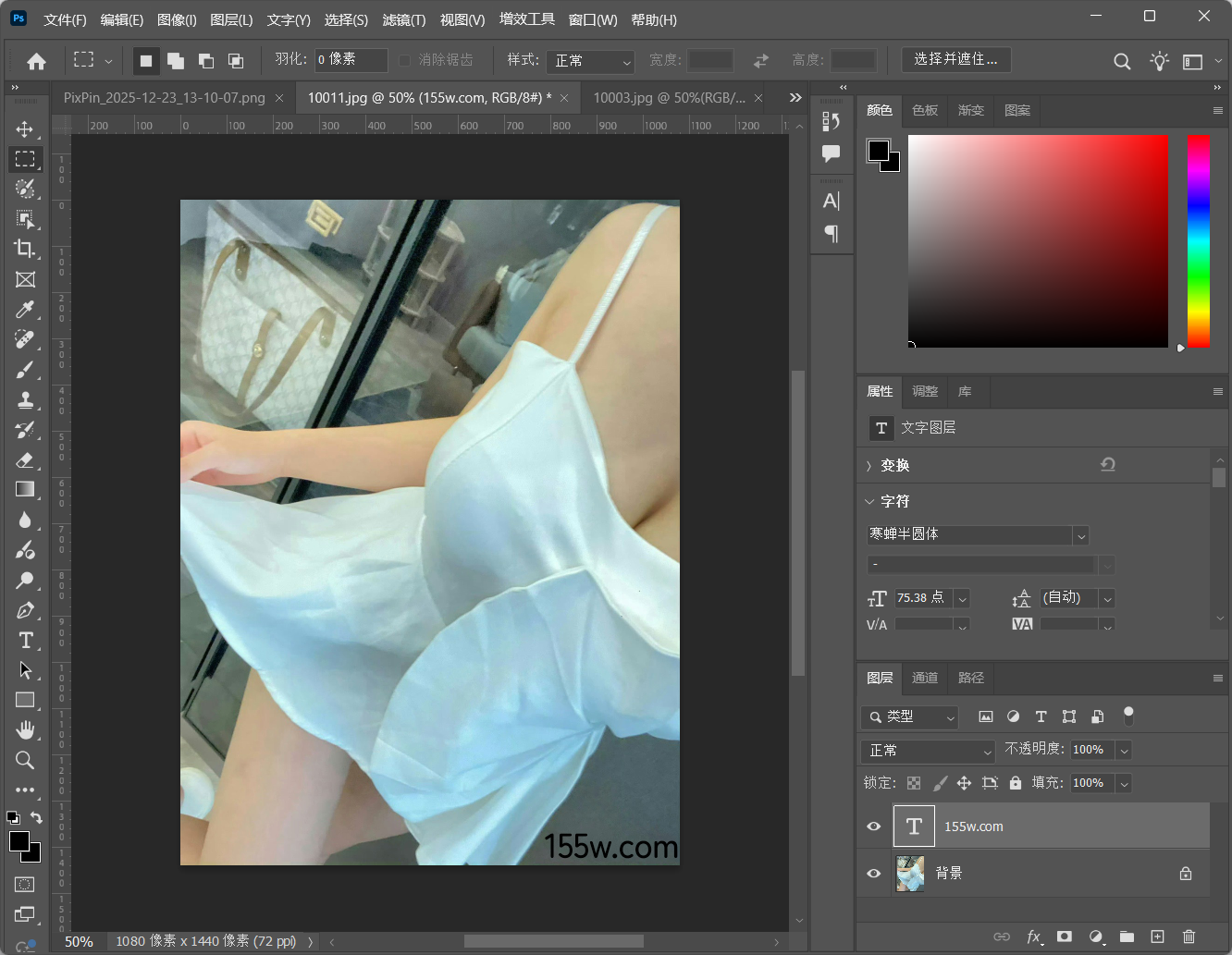Select the Crop tool
The width and height of the screenshot is (1232, 955).
25,249
